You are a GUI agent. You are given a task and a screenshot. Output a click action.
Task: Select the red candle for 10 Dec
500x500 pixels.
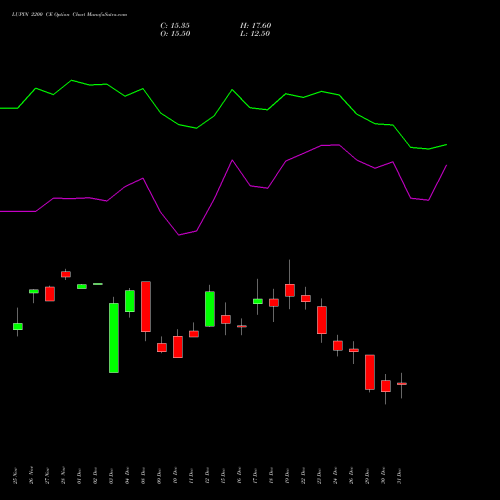click(178, 347)
